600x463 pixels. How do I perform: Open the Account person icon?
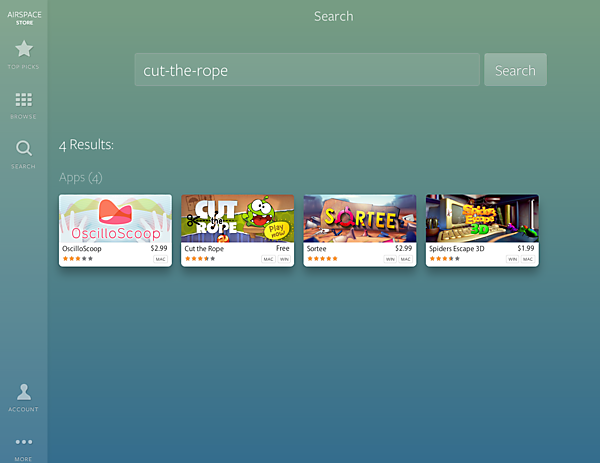24,392
